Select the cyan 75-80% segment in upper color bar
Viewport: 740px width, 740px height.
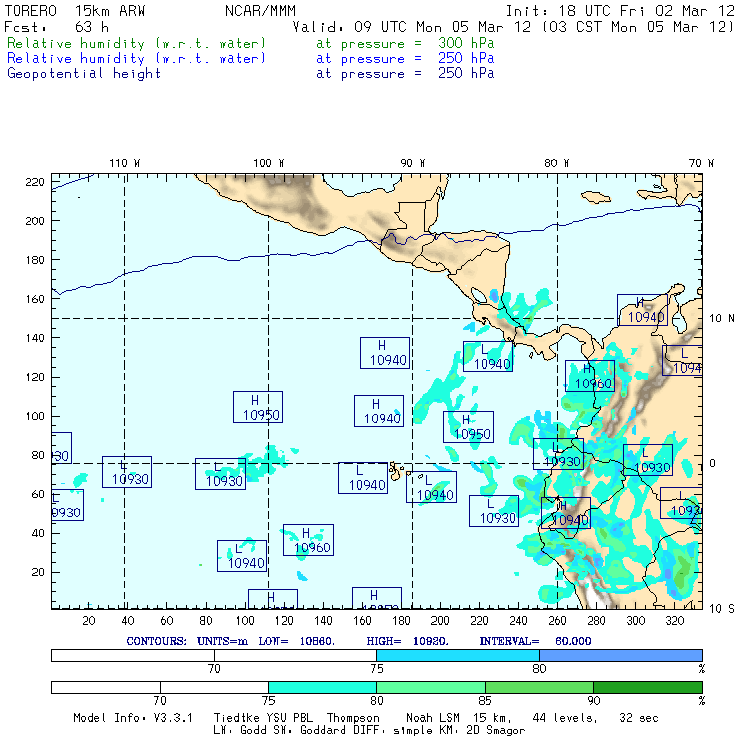457,654
